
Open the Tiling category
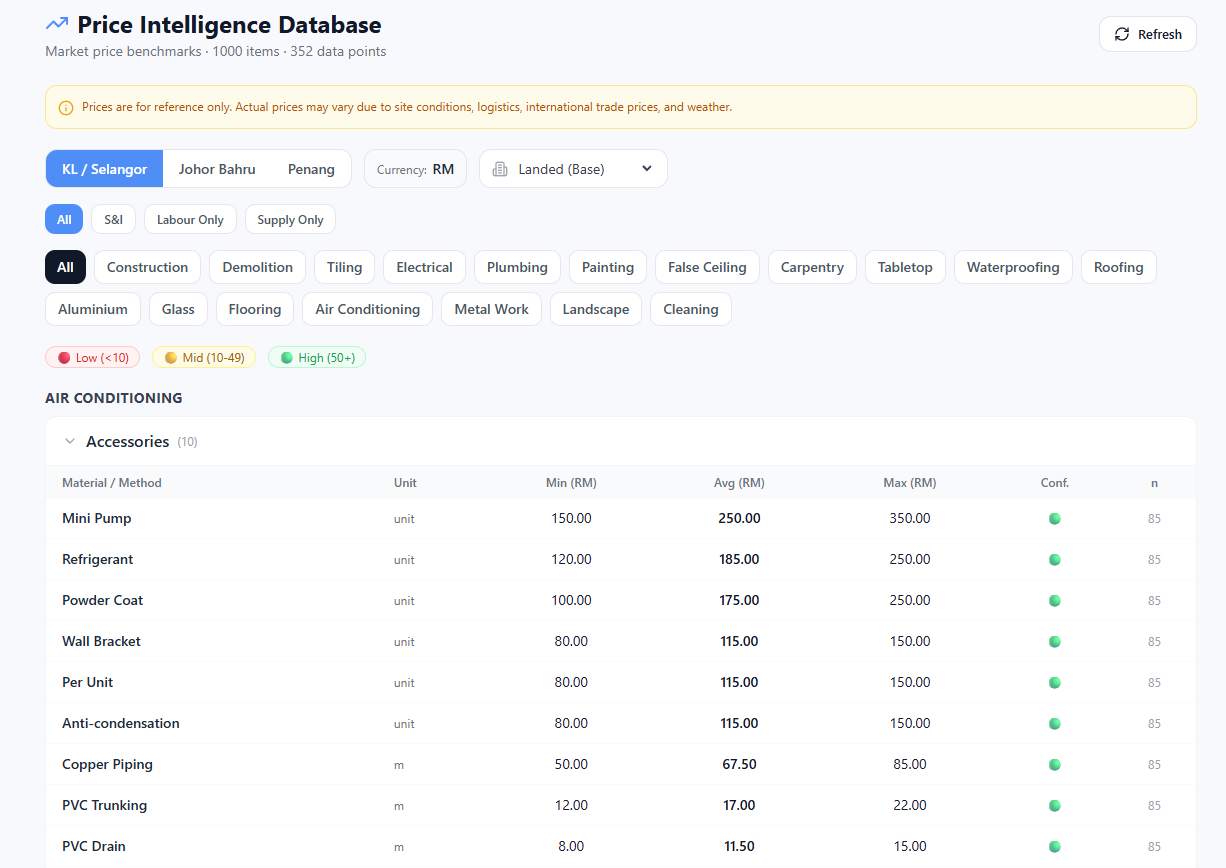click(344, 267)
